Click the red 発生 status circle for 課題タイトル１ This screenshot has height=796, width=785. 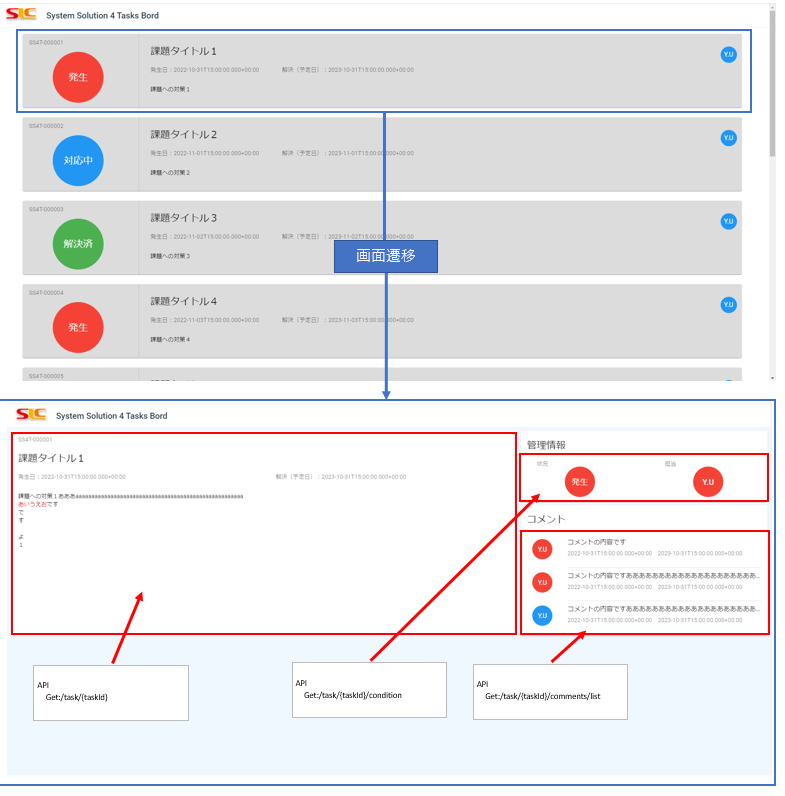(78, 77)
